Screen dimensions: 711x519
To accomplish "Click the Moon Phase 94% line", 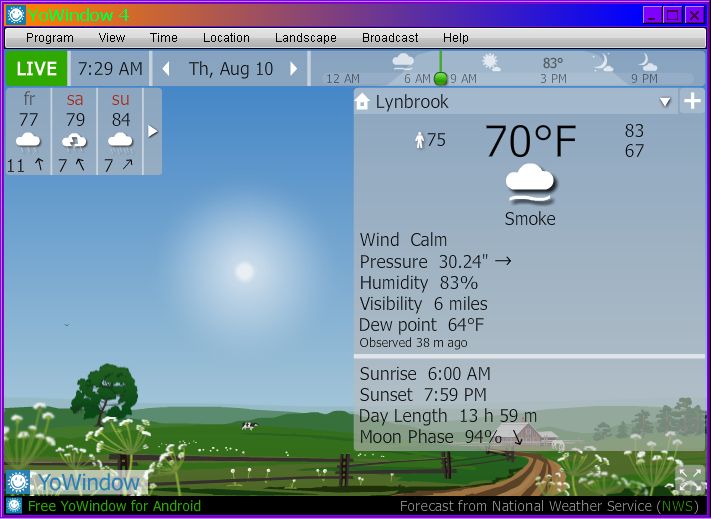I will click(x=441, y=437).
